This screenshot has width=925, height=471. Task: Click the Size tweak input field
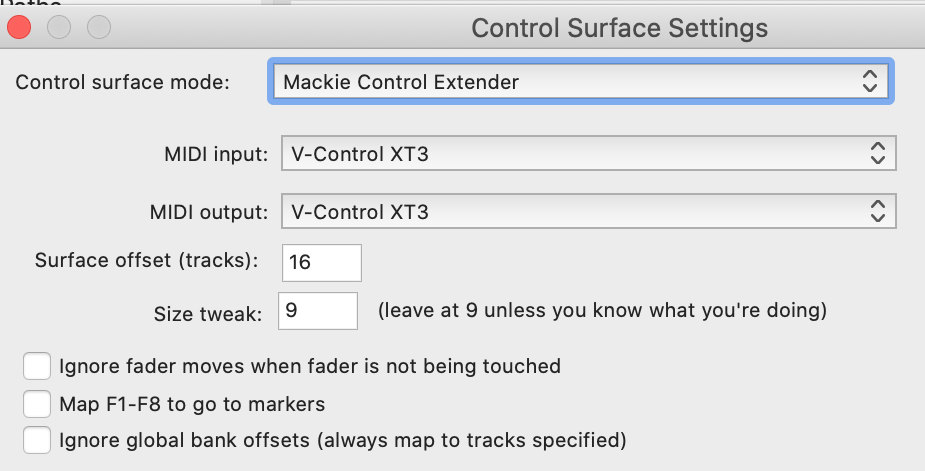[319, 311]
